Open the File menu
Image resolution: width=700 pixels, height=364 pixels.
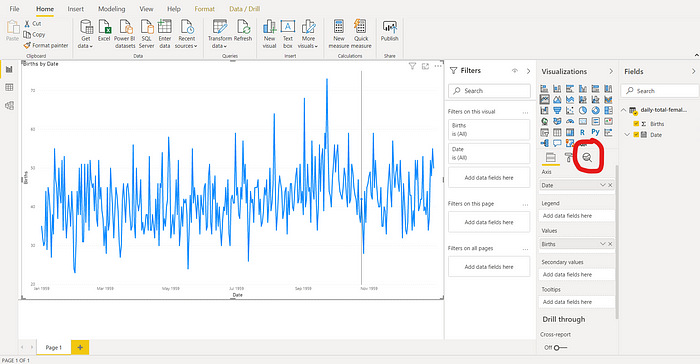(x=14, y=9)
